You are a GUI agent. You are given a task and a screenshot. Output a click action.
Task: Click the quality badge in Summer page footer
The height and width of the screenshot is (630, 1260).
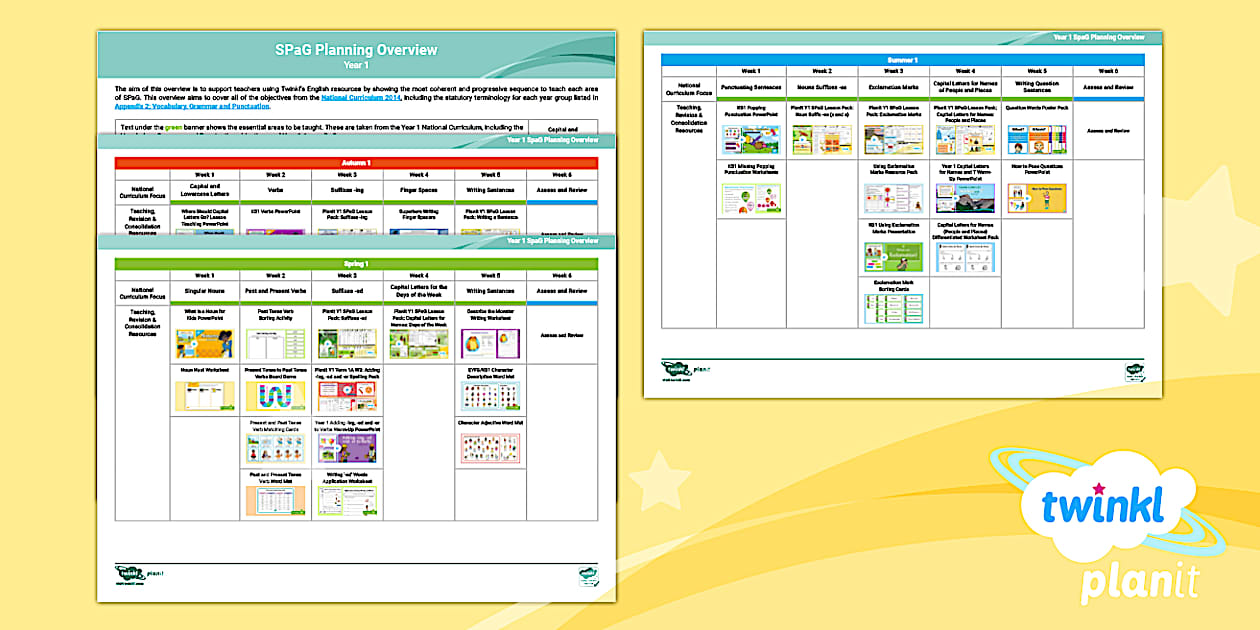pyautogui.click(x=1134, y=371)
